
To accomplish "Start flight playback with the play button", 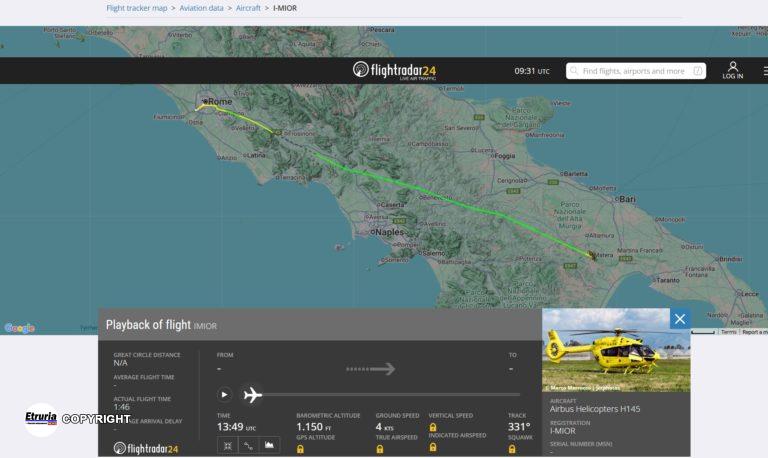I will click(x=224, y=394).
